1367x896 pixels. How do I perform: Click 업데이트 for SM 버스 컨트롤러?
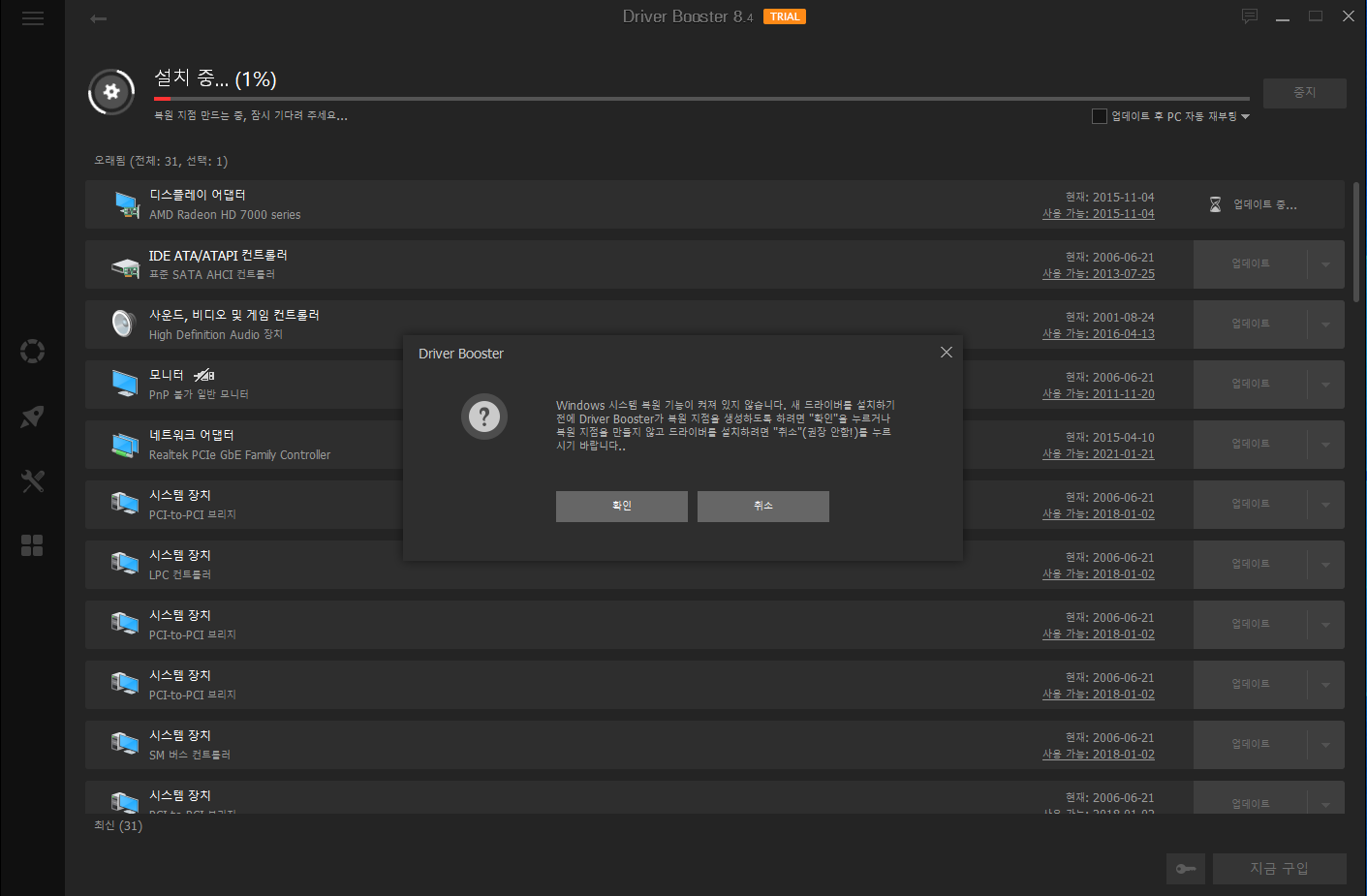(1251, 745)
